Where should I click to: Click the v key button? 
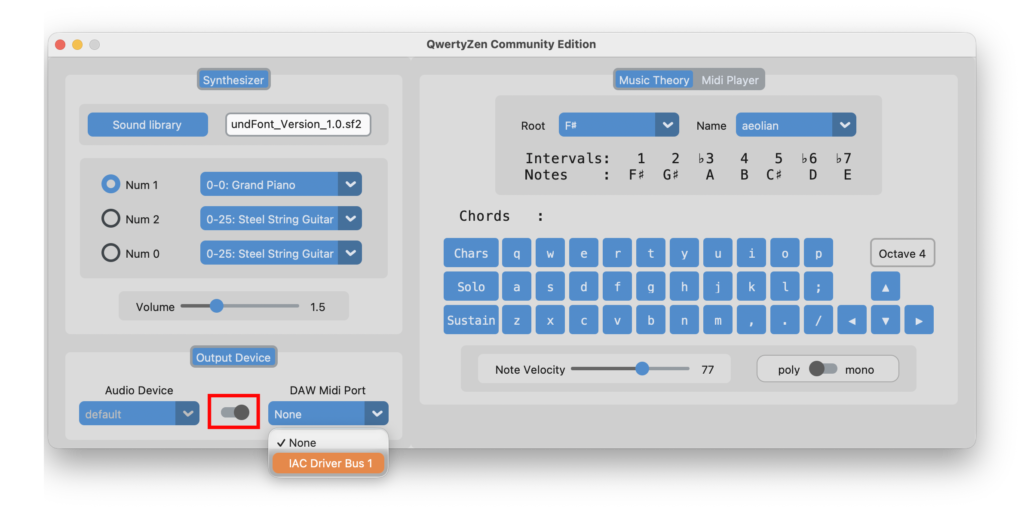click(617, 320)
